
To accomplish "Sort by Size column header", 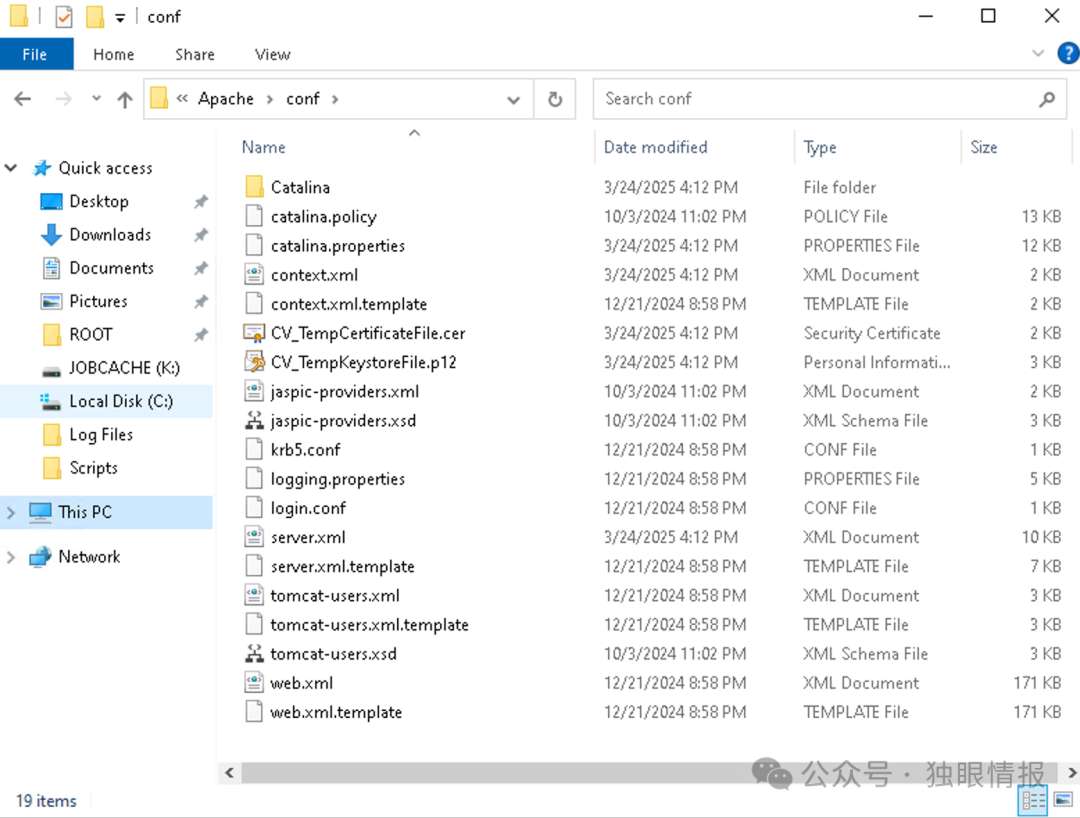I will [1016, 147].
